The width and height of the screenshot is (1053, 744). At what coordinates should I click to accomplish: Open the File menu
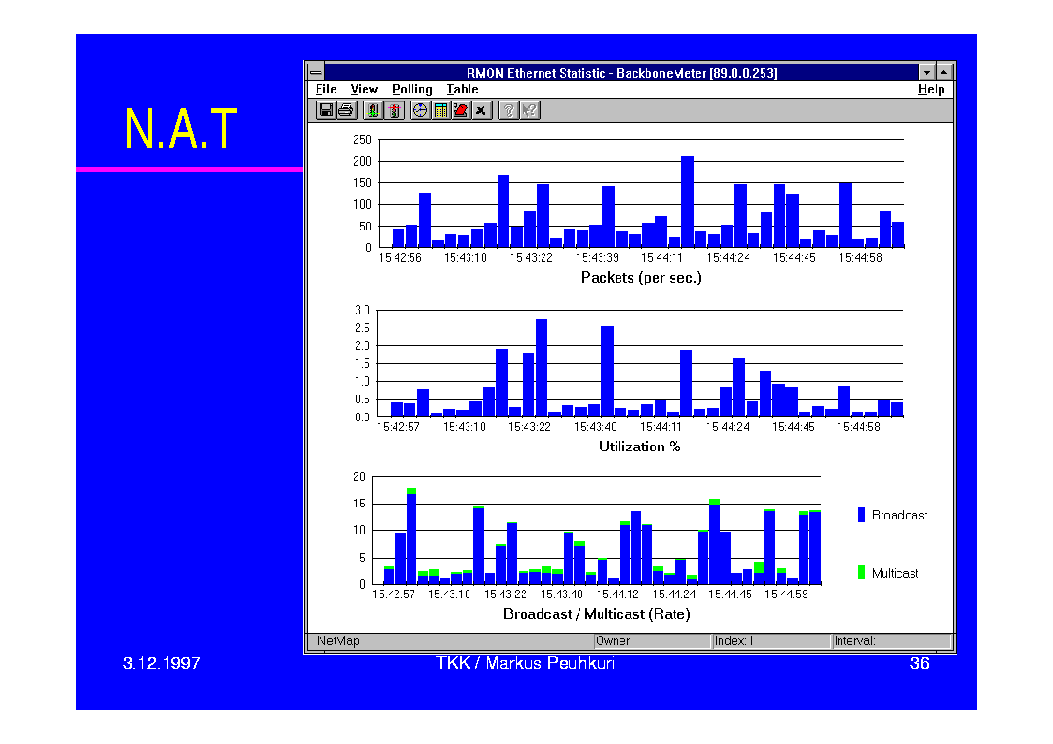coord(326,90)
